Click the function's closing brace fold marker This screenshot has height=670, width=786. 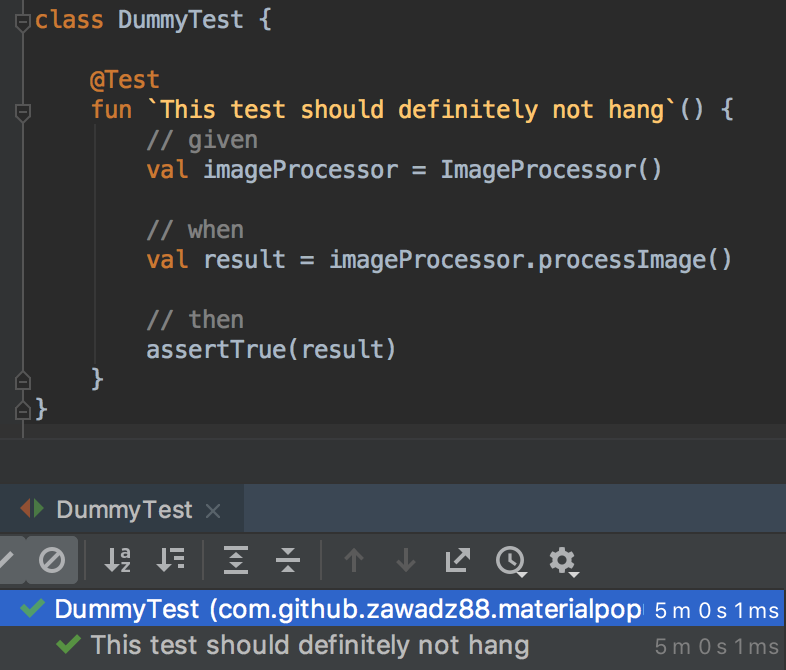(23, 381)
